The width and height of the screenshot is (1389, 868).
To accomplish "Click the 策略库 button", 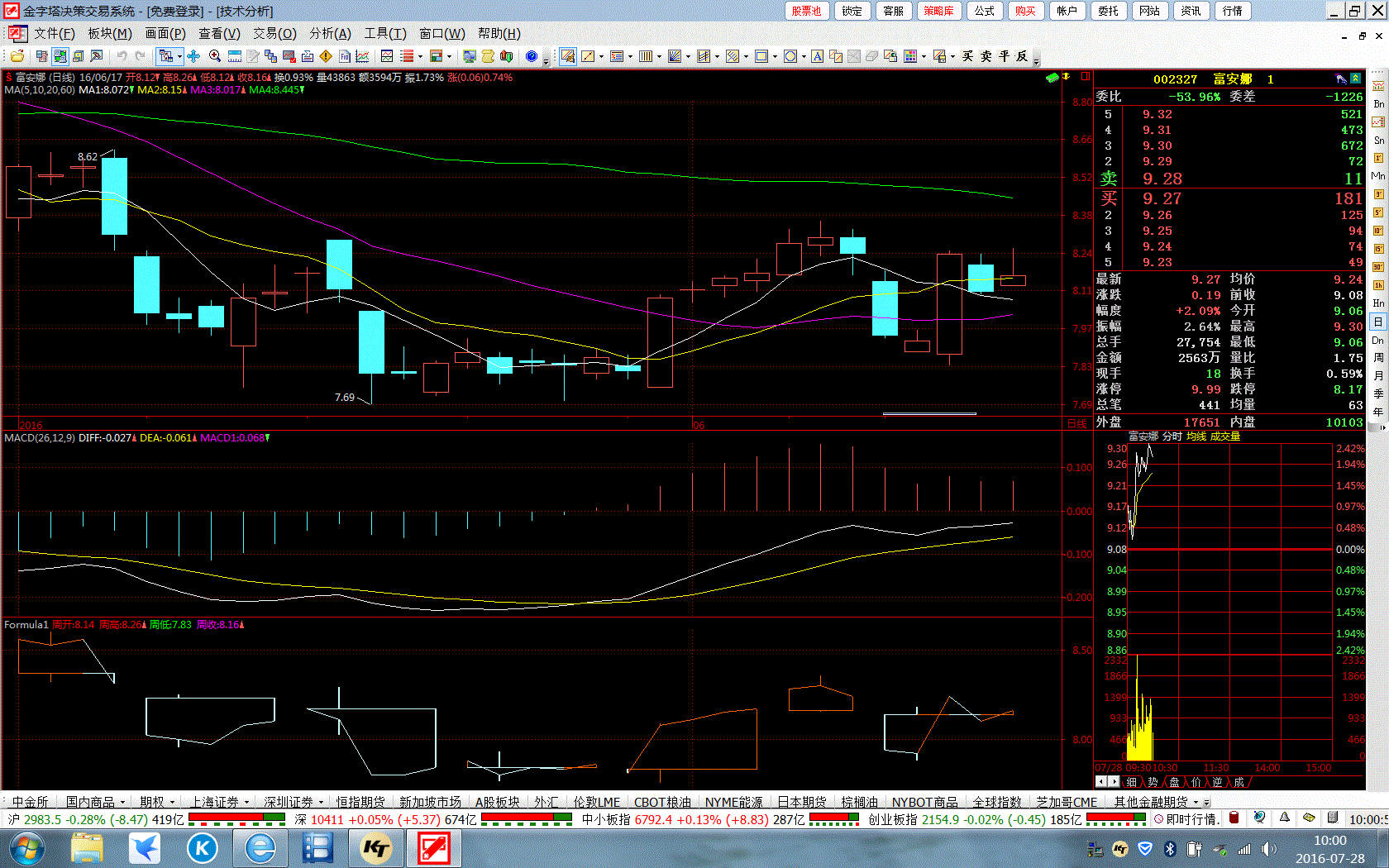I will click(x=938, y=11).
